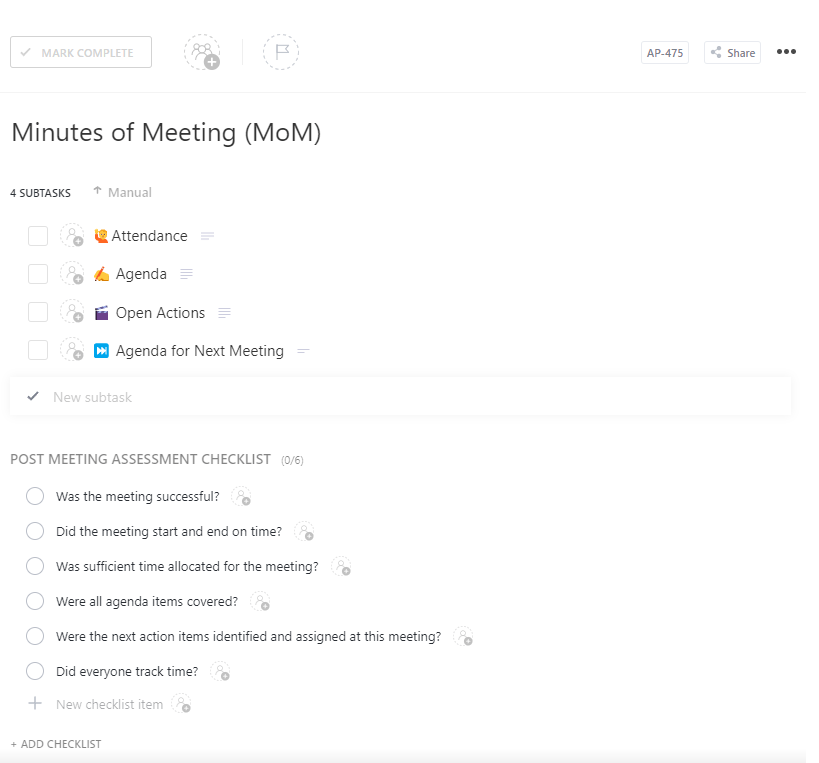This screenshot has width=819, height=763.
Task: Open description icon beside Agenda for Next Meeting
Action: click(304, 351)
